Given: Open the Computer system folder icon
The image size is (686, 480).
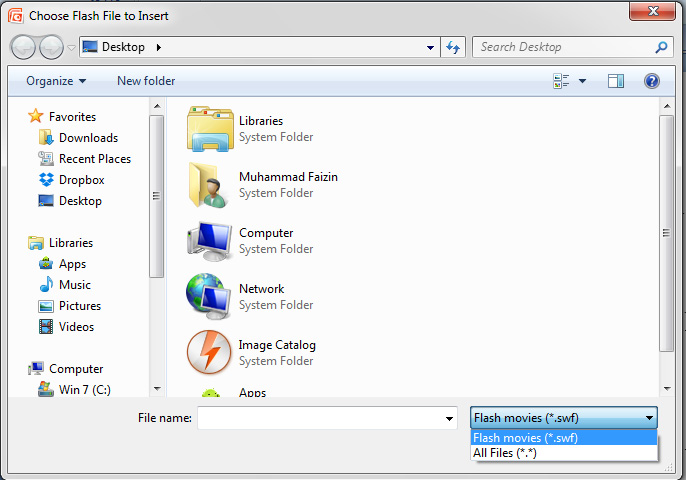Looking at the screenshot, I should [x=209, y=240].
